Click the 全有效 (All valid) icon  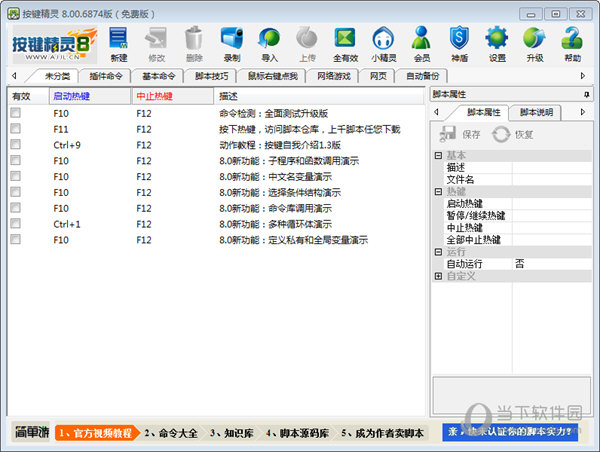coord(345,44)
